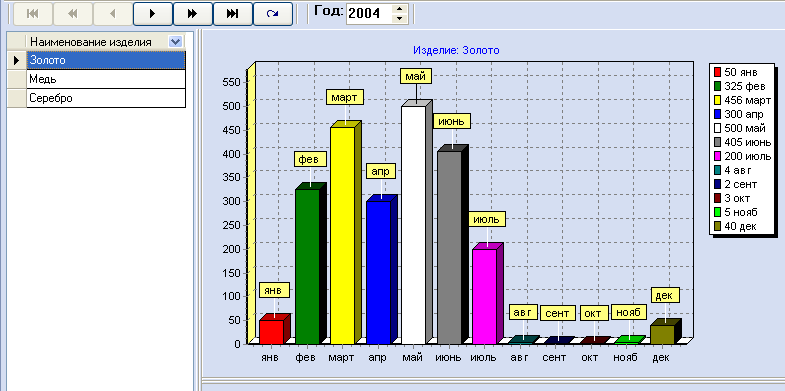Click the blue legend swatch for 300 апр

tap(717, 114)
